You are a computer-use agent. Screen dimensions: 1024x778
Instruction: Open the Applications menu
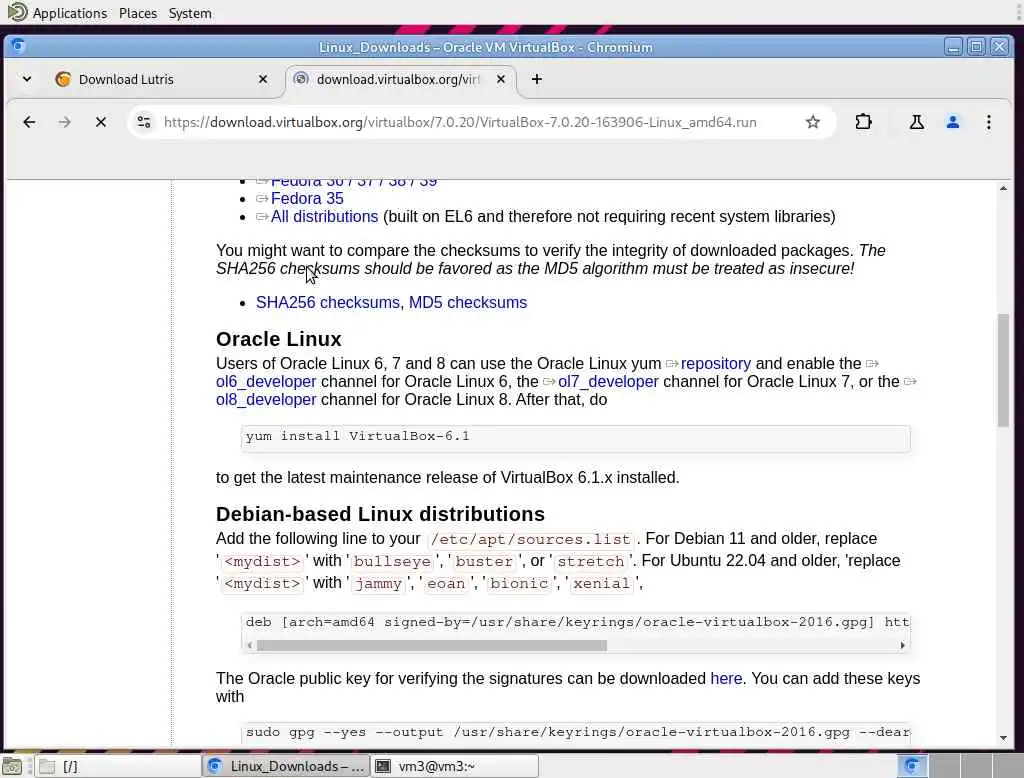(70, 13)
